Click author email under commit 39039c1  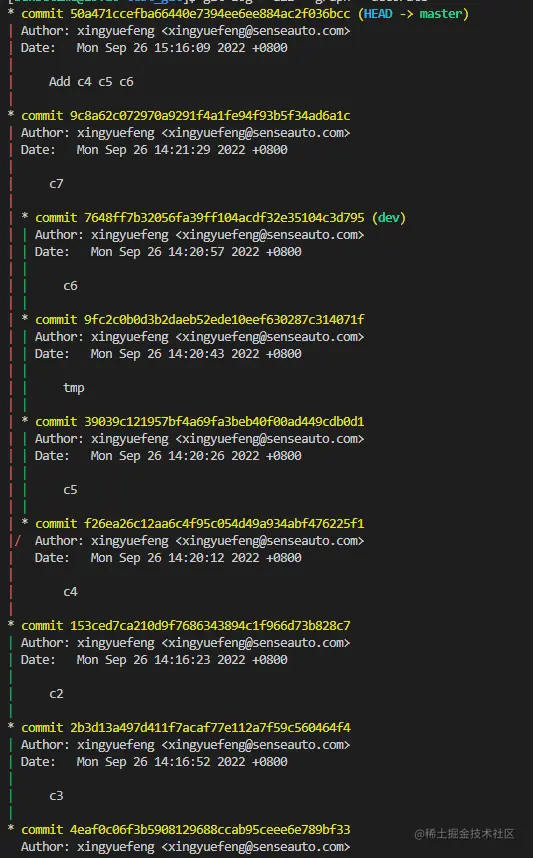(x=270, y=439)
